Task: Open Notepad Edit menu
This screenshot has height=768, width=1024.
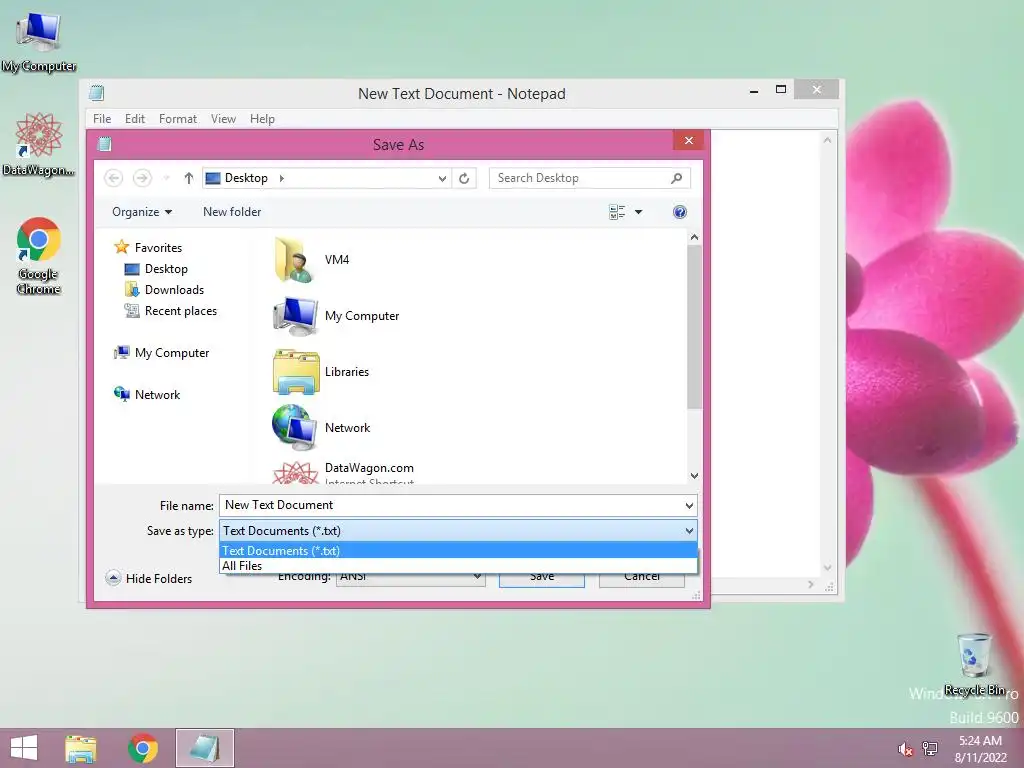Action: coord(135,119)
